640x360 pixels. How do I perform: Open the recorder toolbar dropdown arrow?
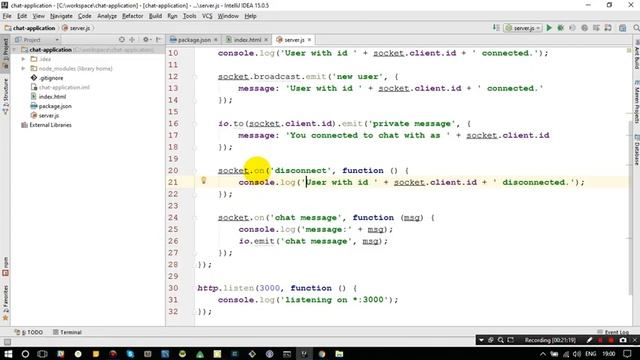(x=481, y=340)
